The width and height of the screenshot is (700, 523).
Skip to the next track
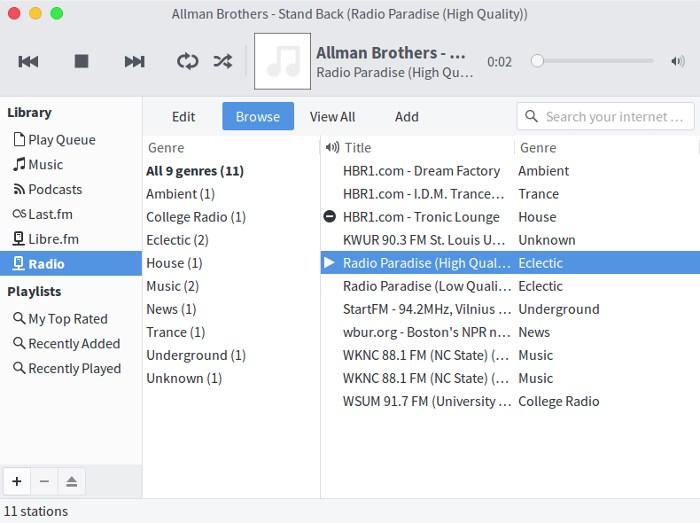click(134, 62)
